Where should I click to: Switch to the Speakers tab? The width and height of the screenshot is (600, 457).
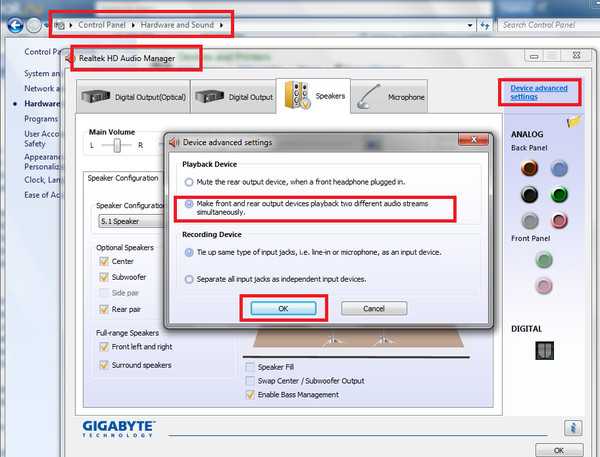pos(313,96)
